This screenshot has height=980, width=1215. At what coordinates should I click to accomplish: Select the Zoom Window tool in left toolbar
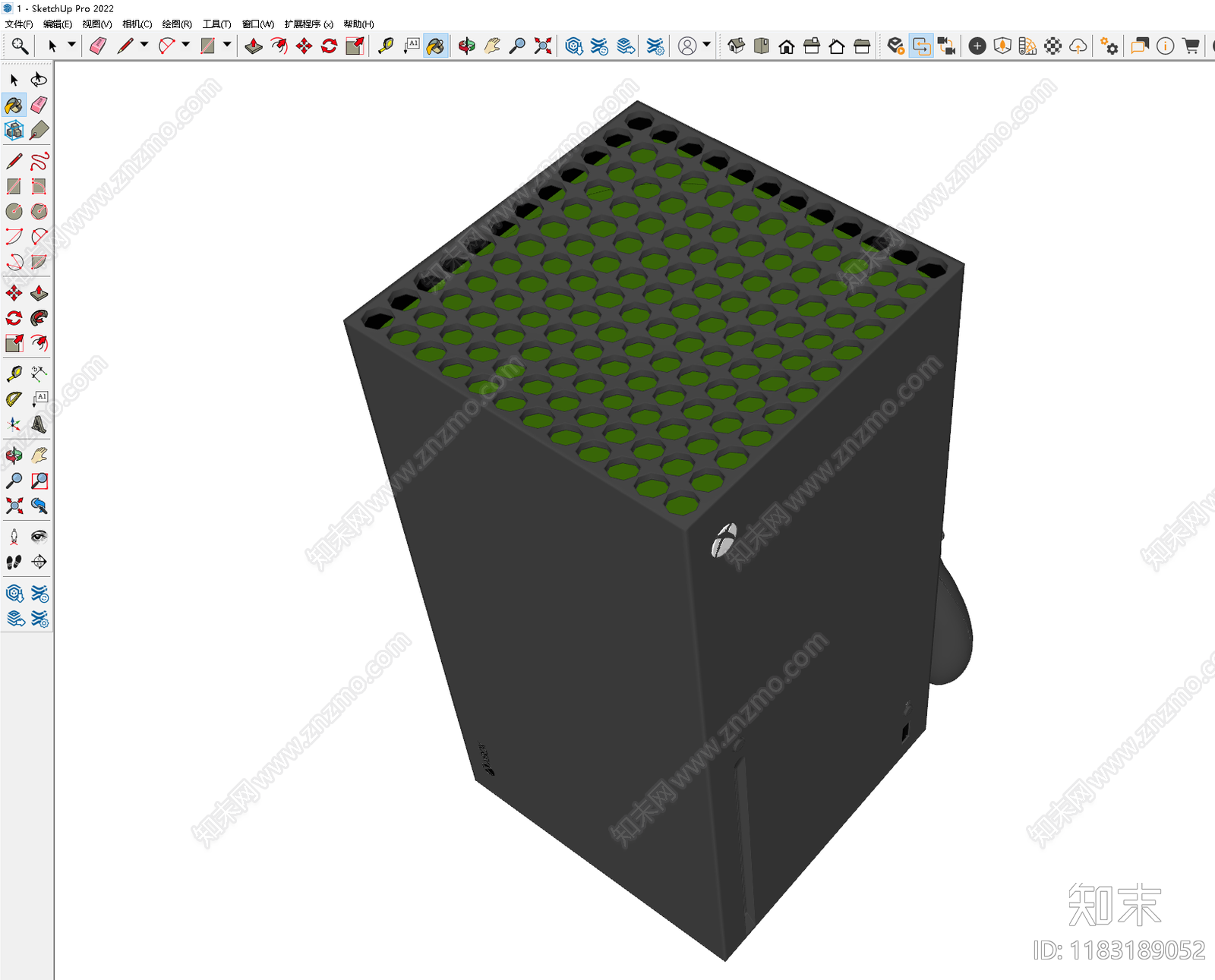click(x=39, y=481)
